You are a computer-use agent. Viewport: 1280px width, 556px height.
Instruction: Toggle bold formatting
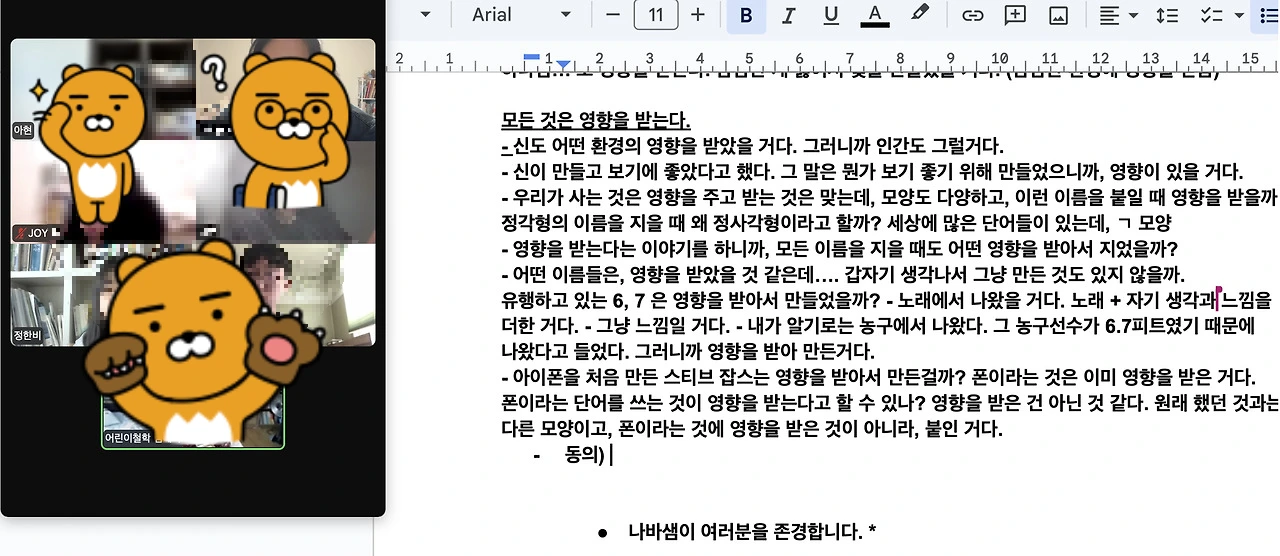click(745, 15)
